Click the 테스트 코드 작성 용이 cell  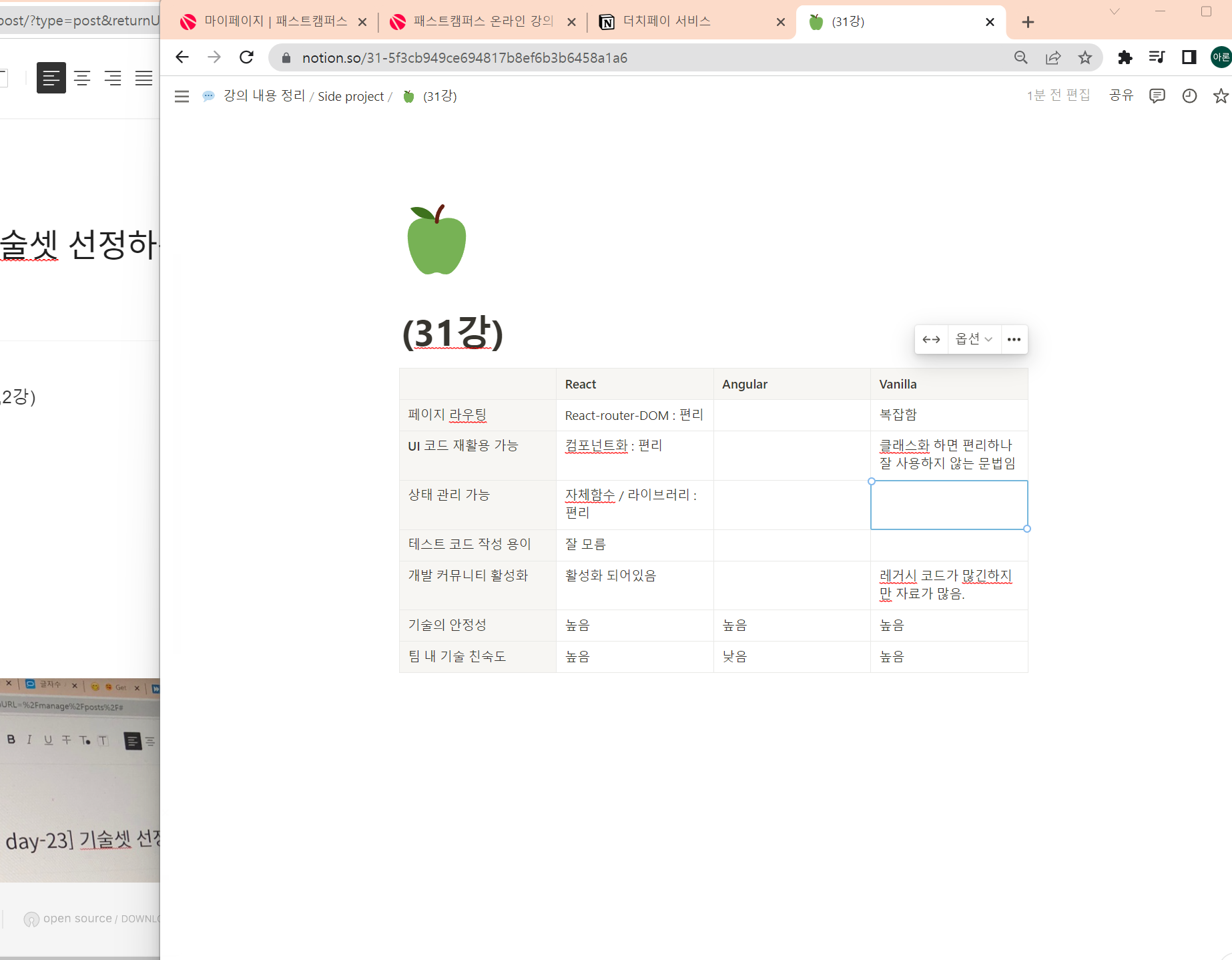point(478,545)
